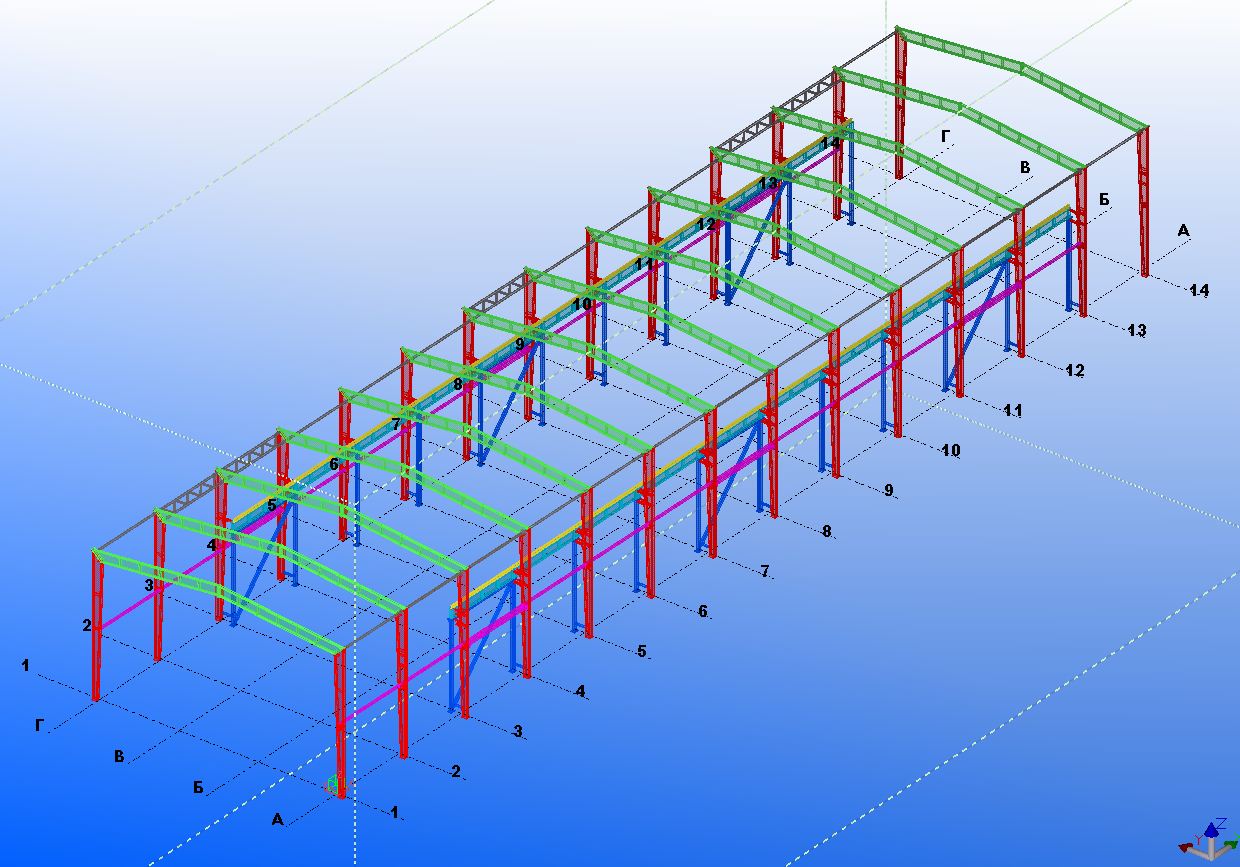Select grid label 3 beside axis А
1240x867 pixels.
pos(518,731)
